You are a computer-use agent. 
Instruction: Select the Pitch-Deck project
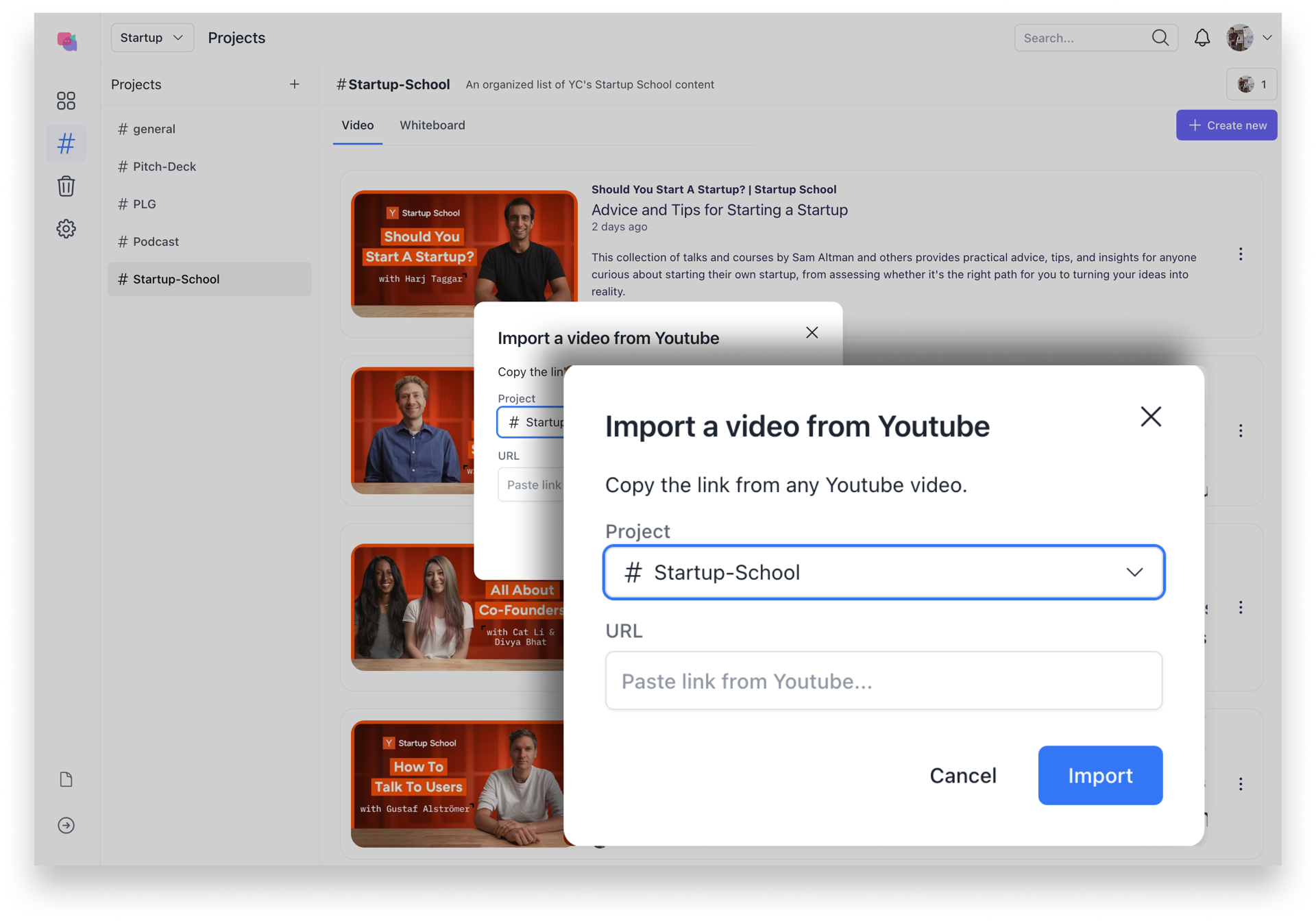click(x=209, y=167)
